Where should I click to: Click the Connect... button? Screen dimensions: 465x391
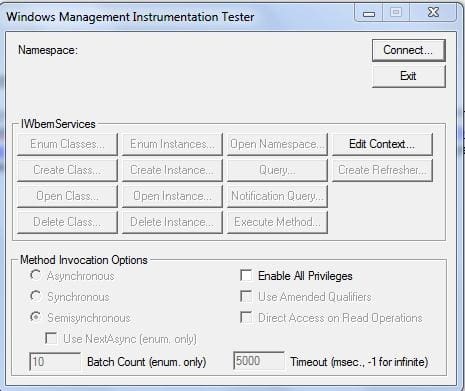(409, 50)
